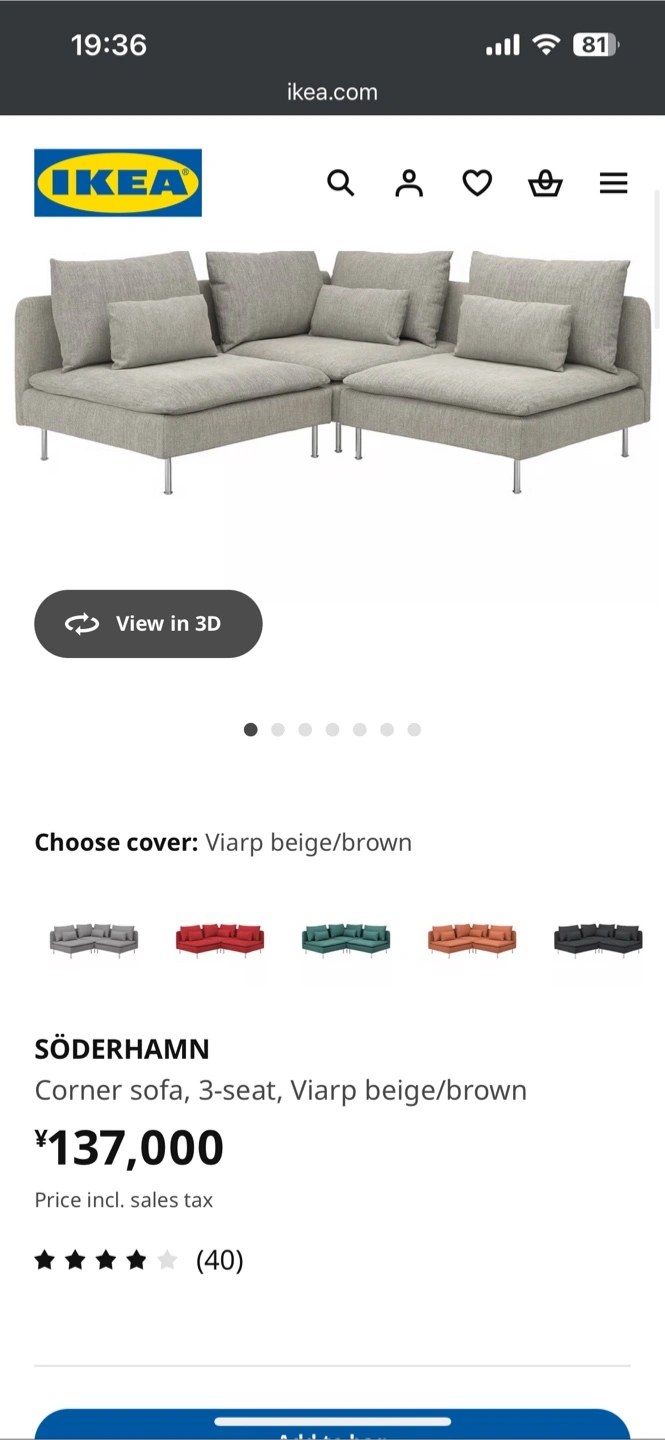Open the search magnifier icon
Image resolution: width=665 pixels, height=1440 pixels.
pos(341,183)
